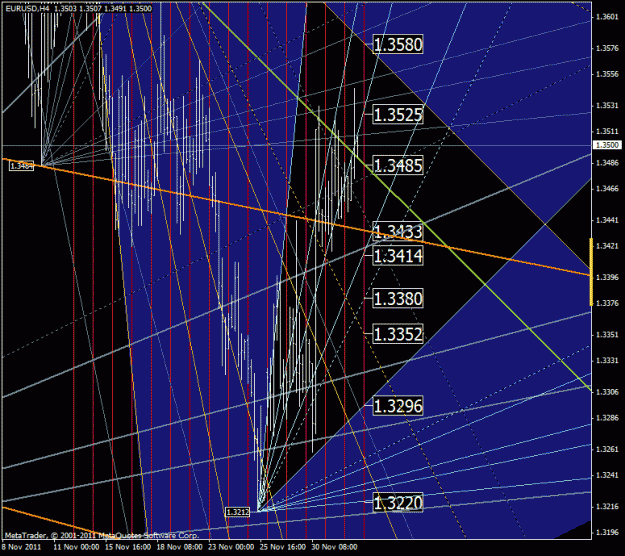This screenshot has height=556, width=625.
Task: Click the 11 Nov 00:00 time label
Action: pyautogui.click(x=76, y=547)
